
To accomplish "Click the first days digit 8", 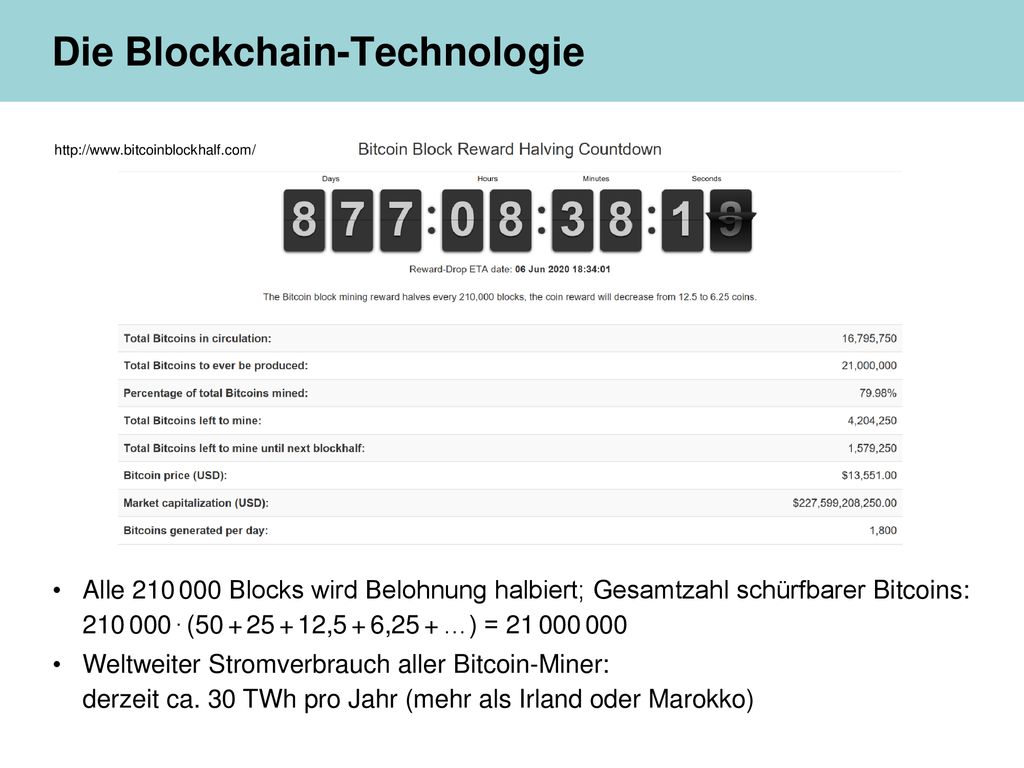I will 304,220.
